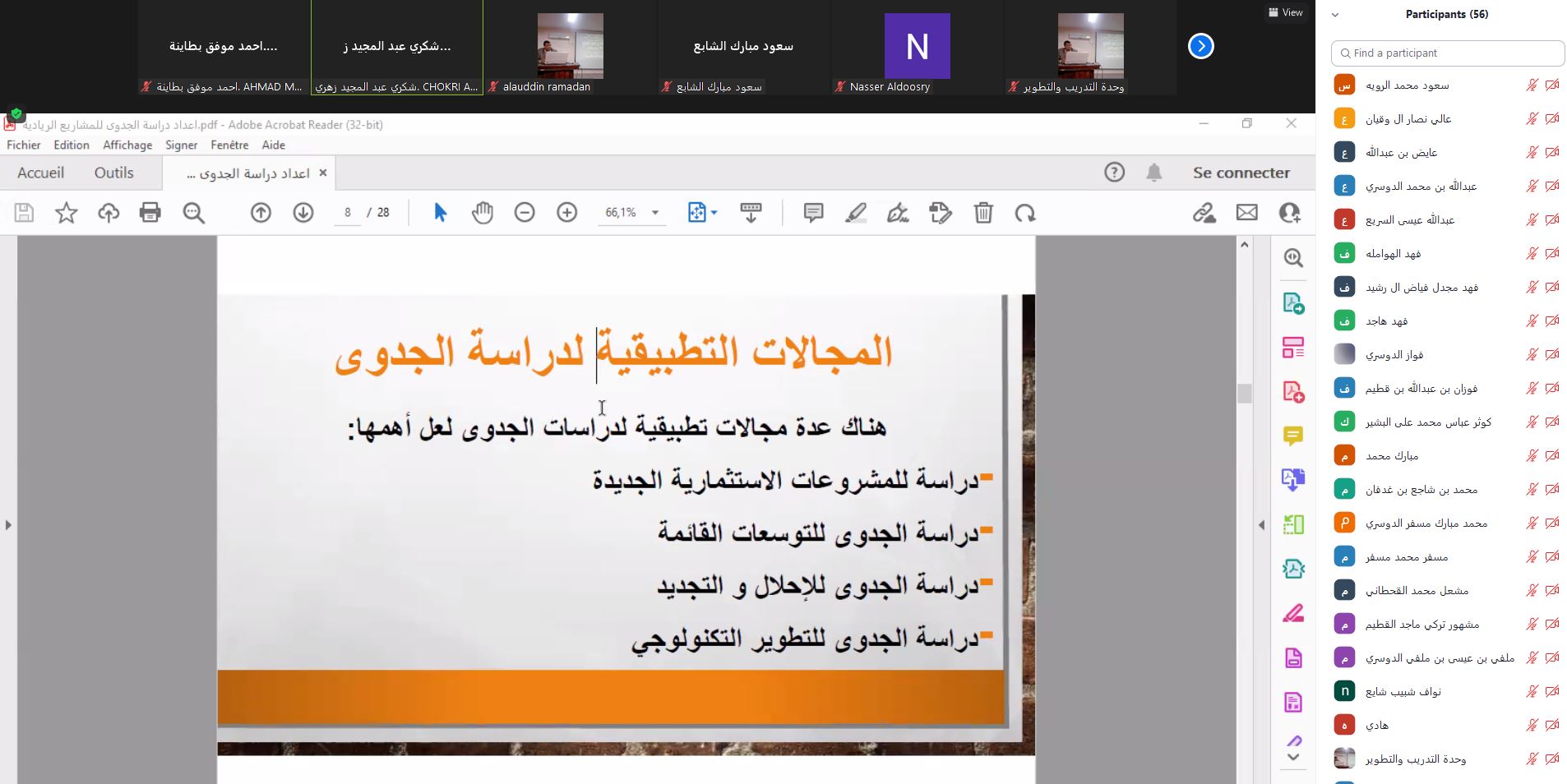Screen dimensions: 1567x784
Task: Toggle mute icon for مبارك محمد
Action: point(1532,455)
